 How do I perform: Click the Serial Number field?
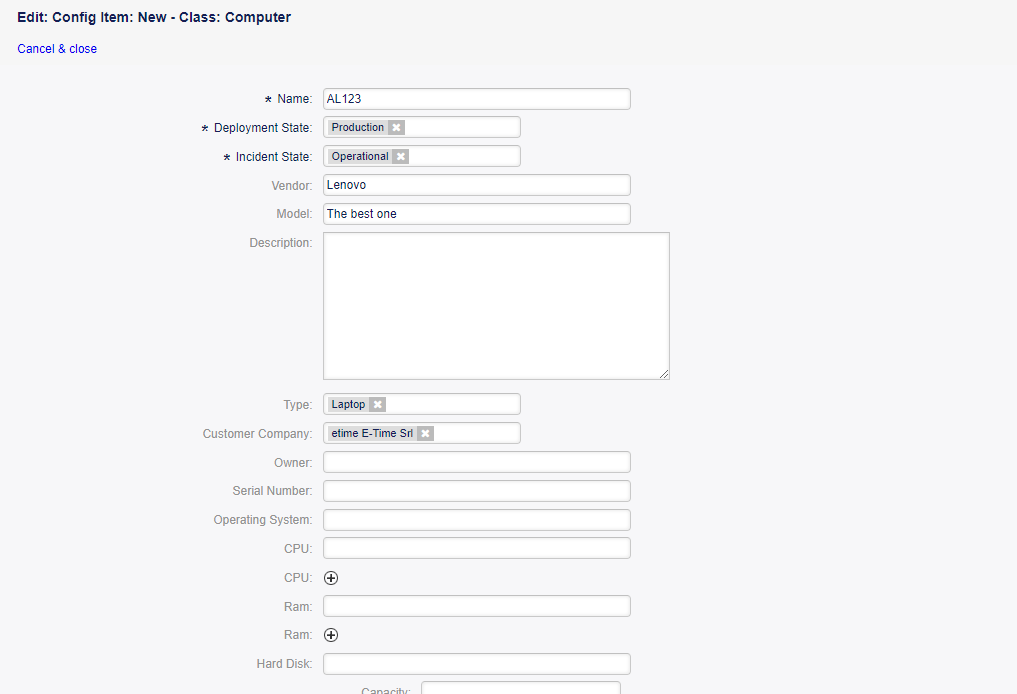pyautogui.click(x=476, y=491)
